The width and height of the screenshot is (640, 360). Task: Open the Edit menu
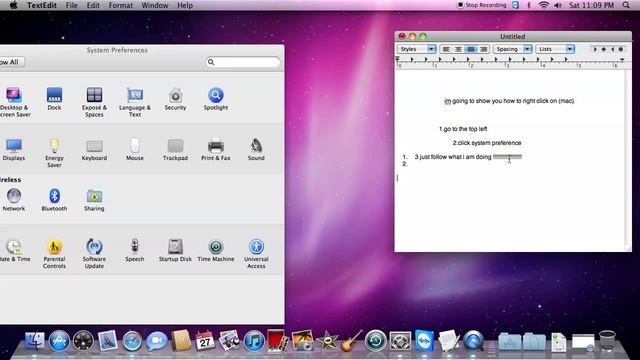93,5
